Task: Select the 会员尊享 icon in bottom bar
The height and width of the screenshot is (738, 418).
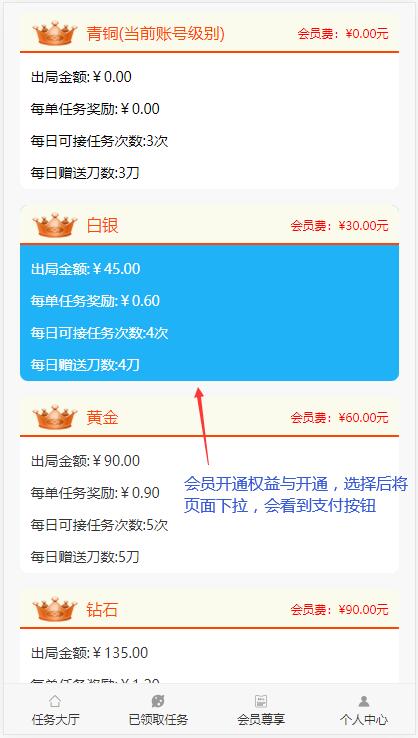Action: click(x=261, y=701)
